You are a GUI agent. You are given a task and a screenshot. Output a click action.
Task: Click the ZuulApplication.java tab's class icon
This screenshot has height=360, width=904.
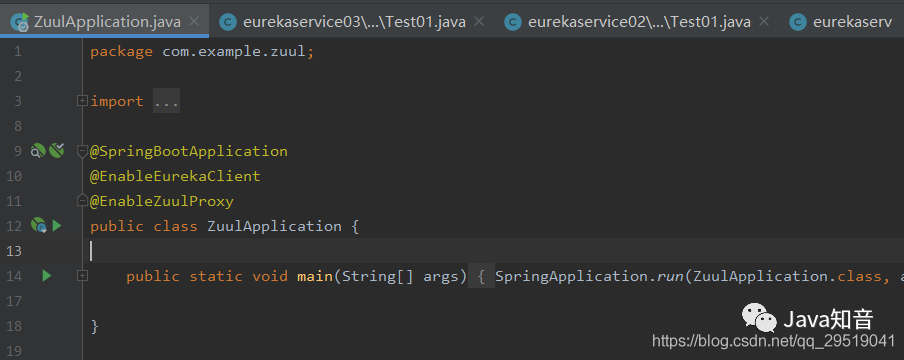click(20, 22)
